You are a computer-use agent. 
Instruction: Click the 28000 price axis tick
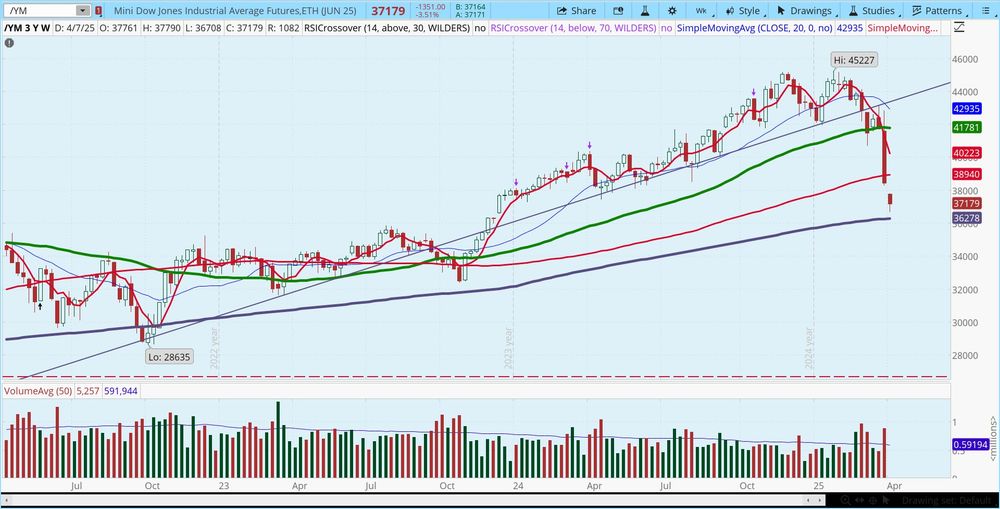pyautogui.click(x=964, y=355)
